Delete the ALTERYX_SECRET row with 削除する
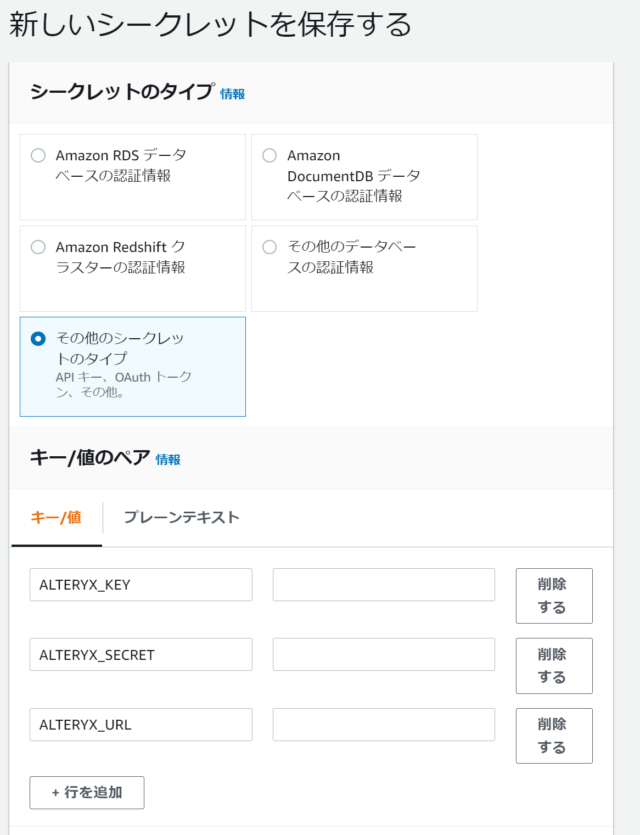This screenshot has width=640, height=835. pyautogui.click(x=554, y=666)
